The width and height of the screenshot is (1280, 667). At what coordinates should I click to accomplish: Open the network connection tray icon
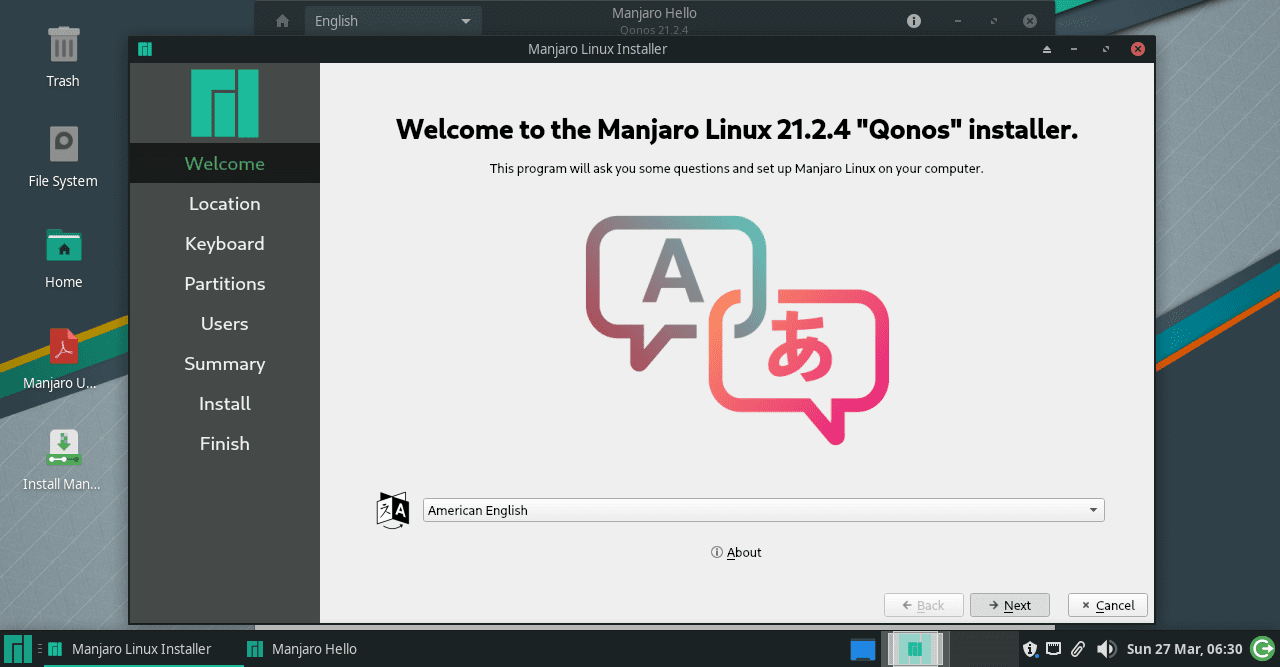(x=1054, y=649)
